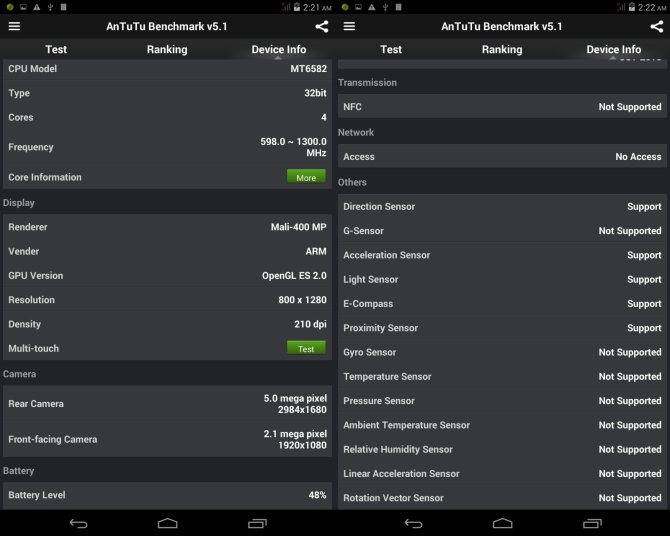Select NFC Not Supported row

[x=502, y=107]
